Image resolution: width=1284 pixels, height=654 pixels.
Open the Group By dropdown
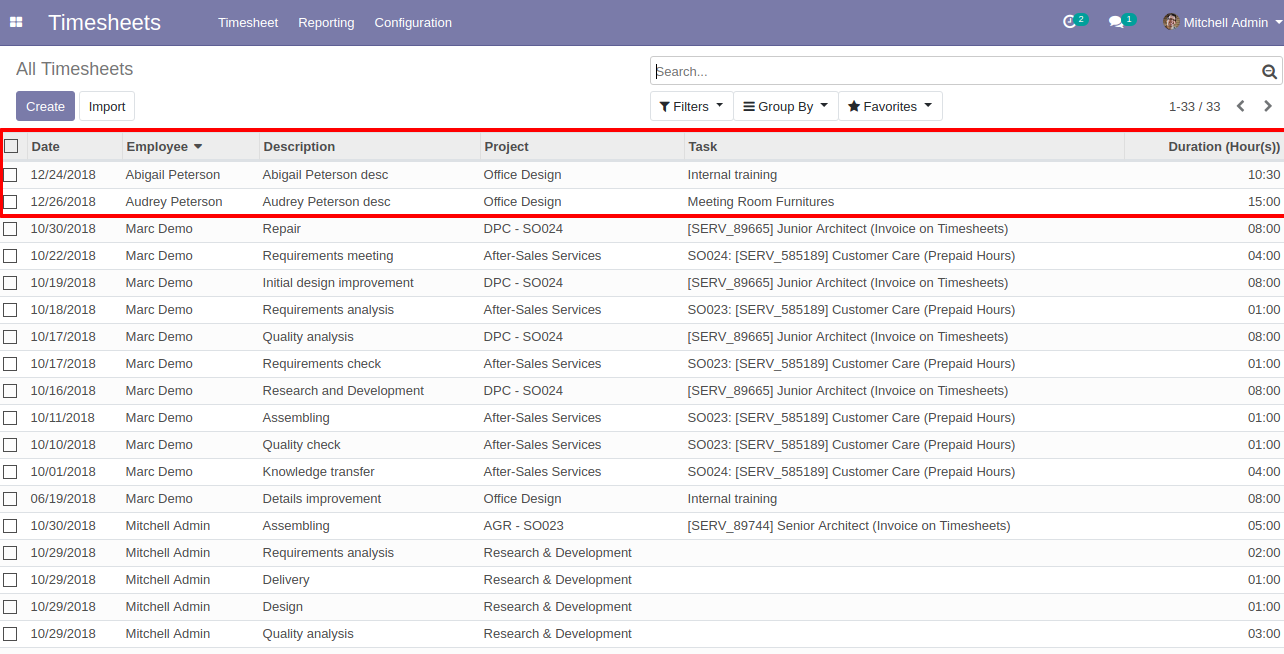coord(785,106)
